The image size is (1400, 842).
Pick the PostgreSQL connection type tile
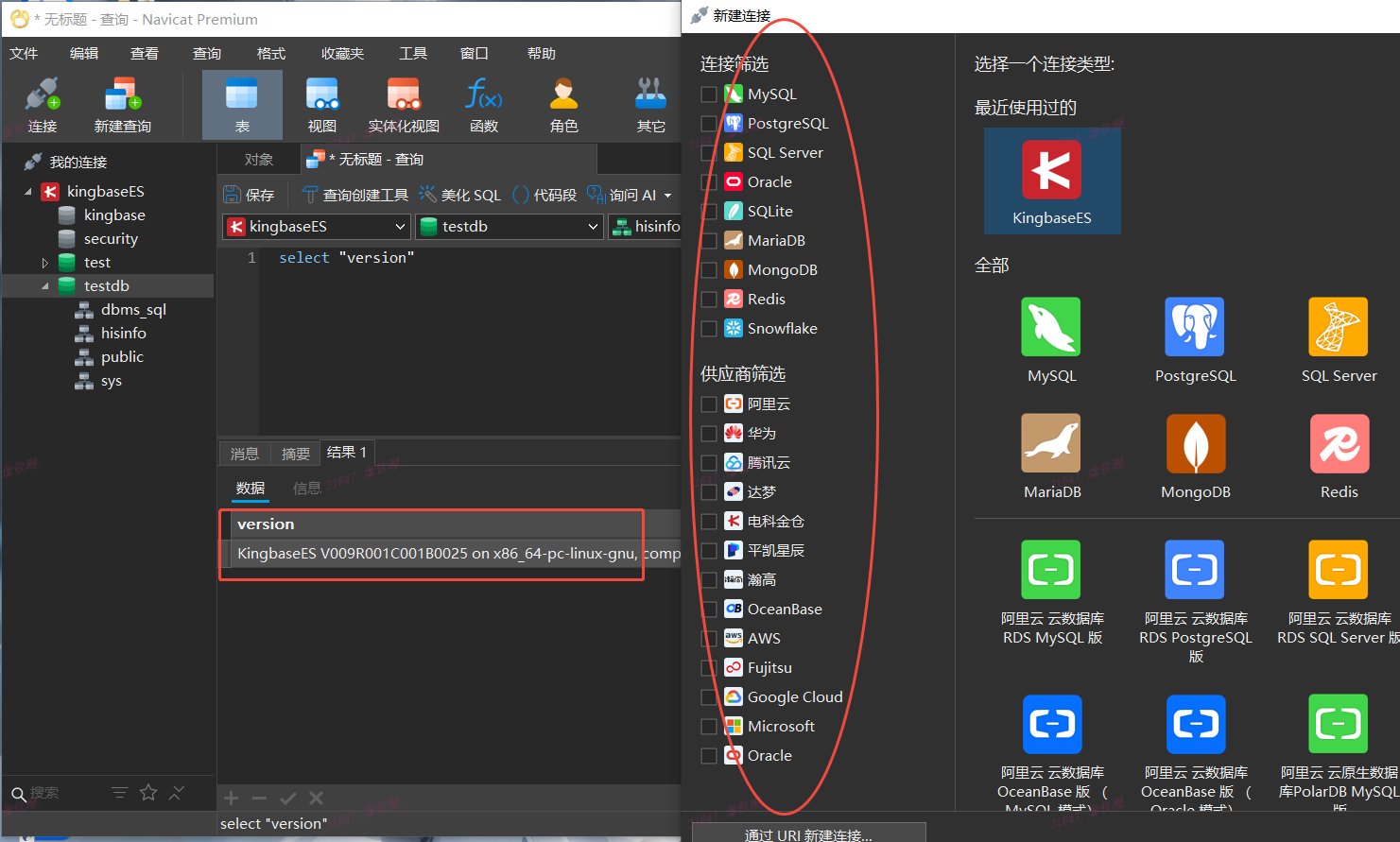pyautogui.click(x=1195, y=340)
